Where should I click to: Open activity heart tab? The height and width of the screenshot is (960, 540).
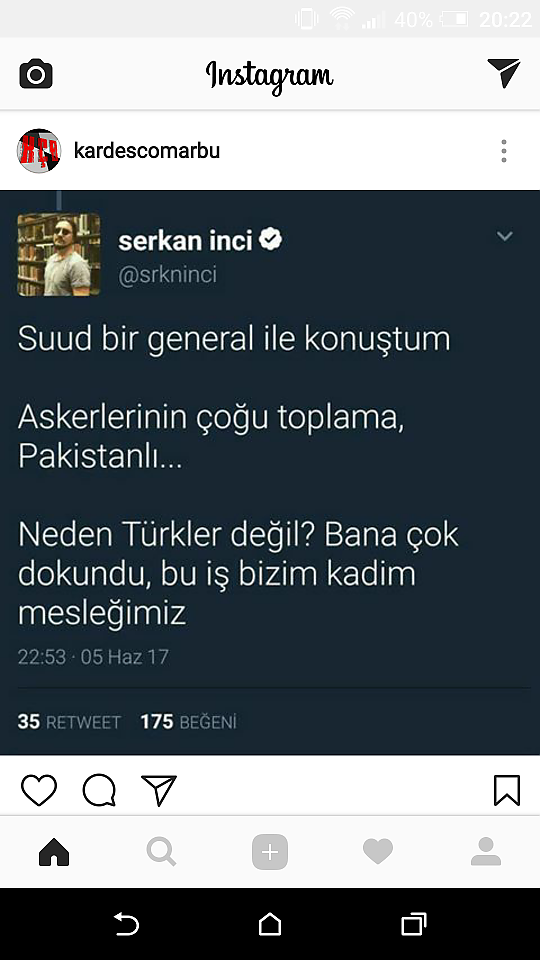click(x=378, y=852)
